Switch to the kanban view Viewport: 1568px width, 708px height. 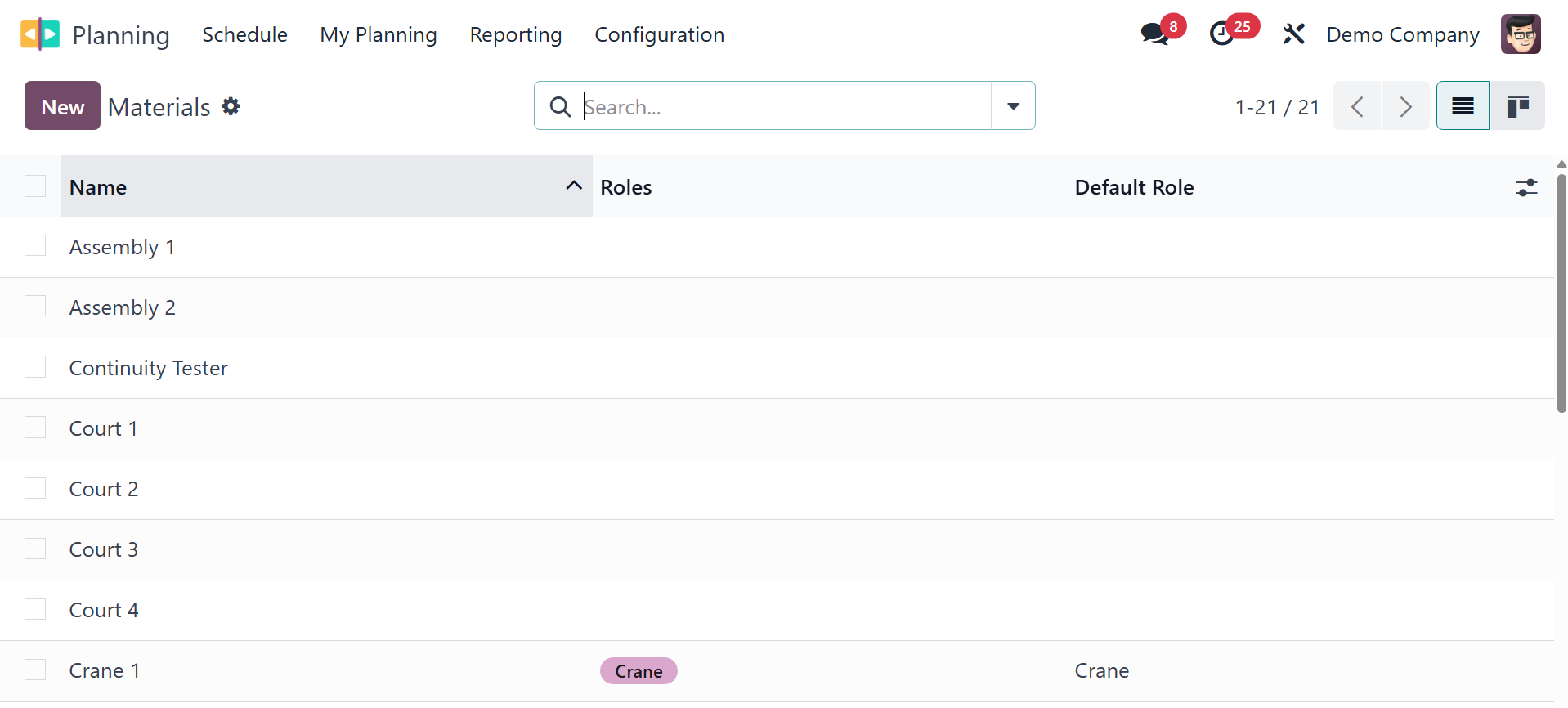(x=1517, y=106)
